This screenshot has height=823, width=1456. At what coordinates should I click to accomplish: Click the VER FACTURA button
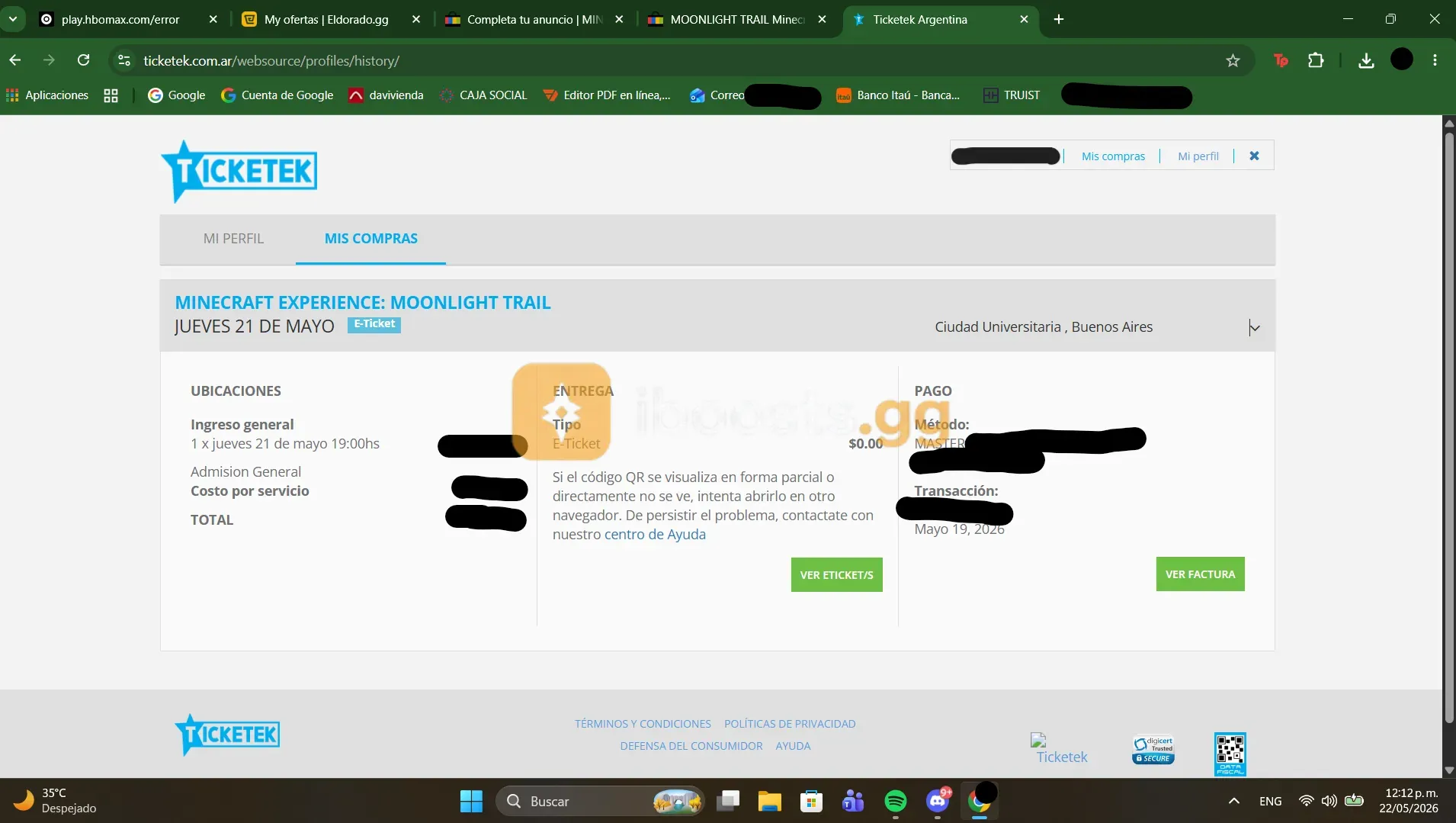tap(1200, 574)
